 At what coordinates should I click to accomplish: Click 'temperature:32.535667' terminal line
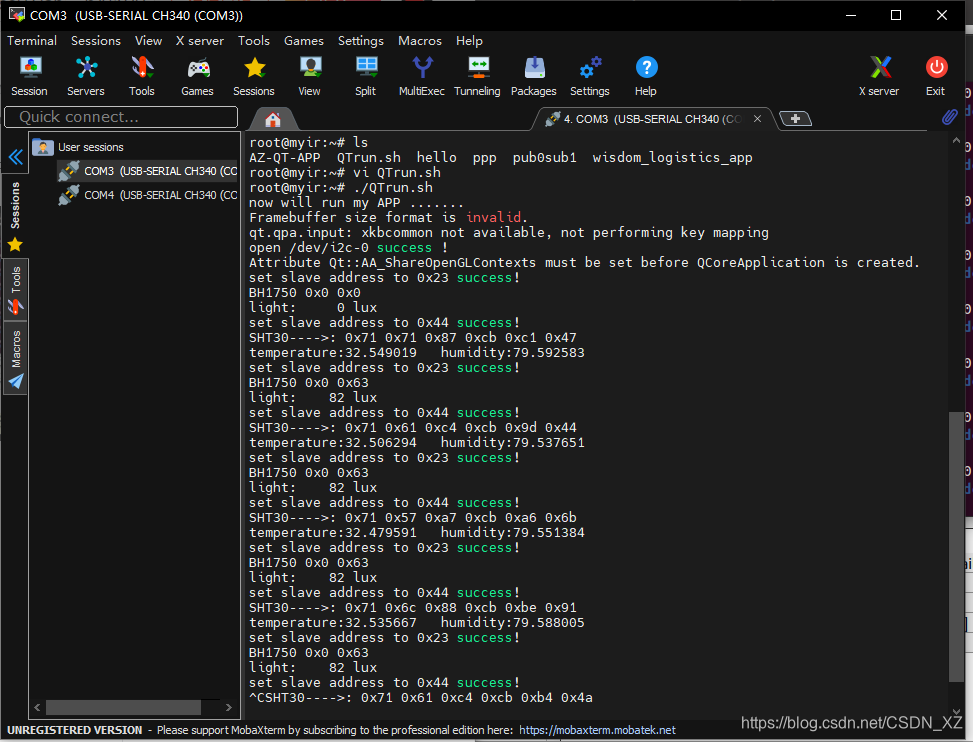click(333, 623)
